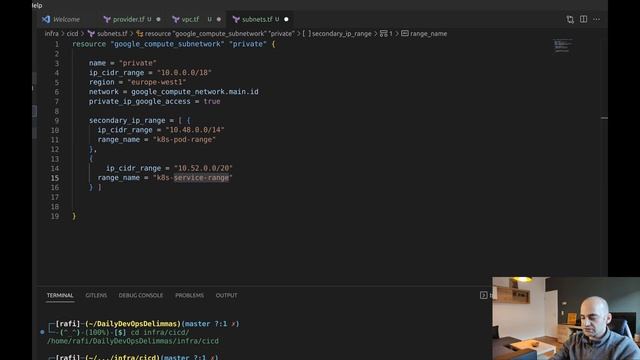The height and width of the screenshot is (360, 640).
Task: Click line number 15 in gutter
Action: pyautogui.click(x=55, y=178)
